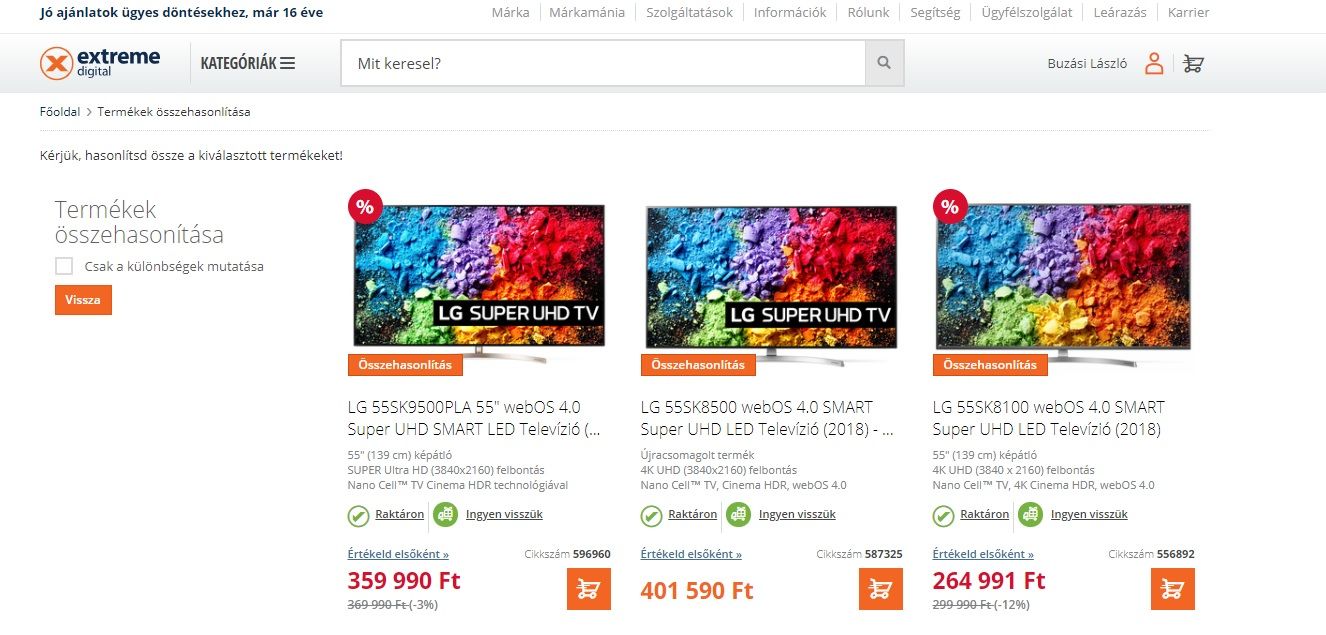Add LG 55SK8100 to cart
1326x635 pixels.
point(1173,589)
